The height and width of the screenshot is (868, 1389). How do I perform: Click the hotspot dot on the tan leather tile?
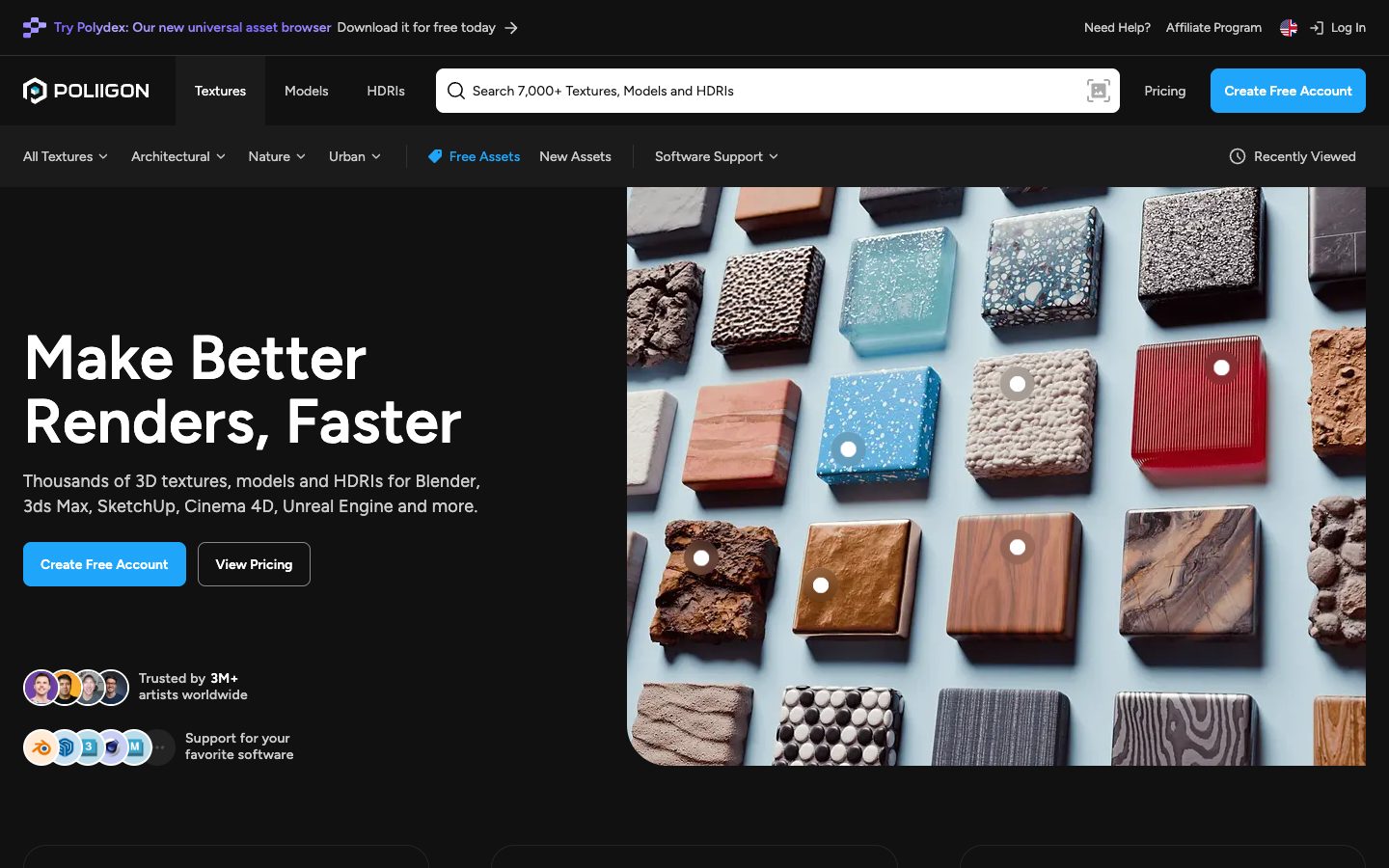pos(821,585)
